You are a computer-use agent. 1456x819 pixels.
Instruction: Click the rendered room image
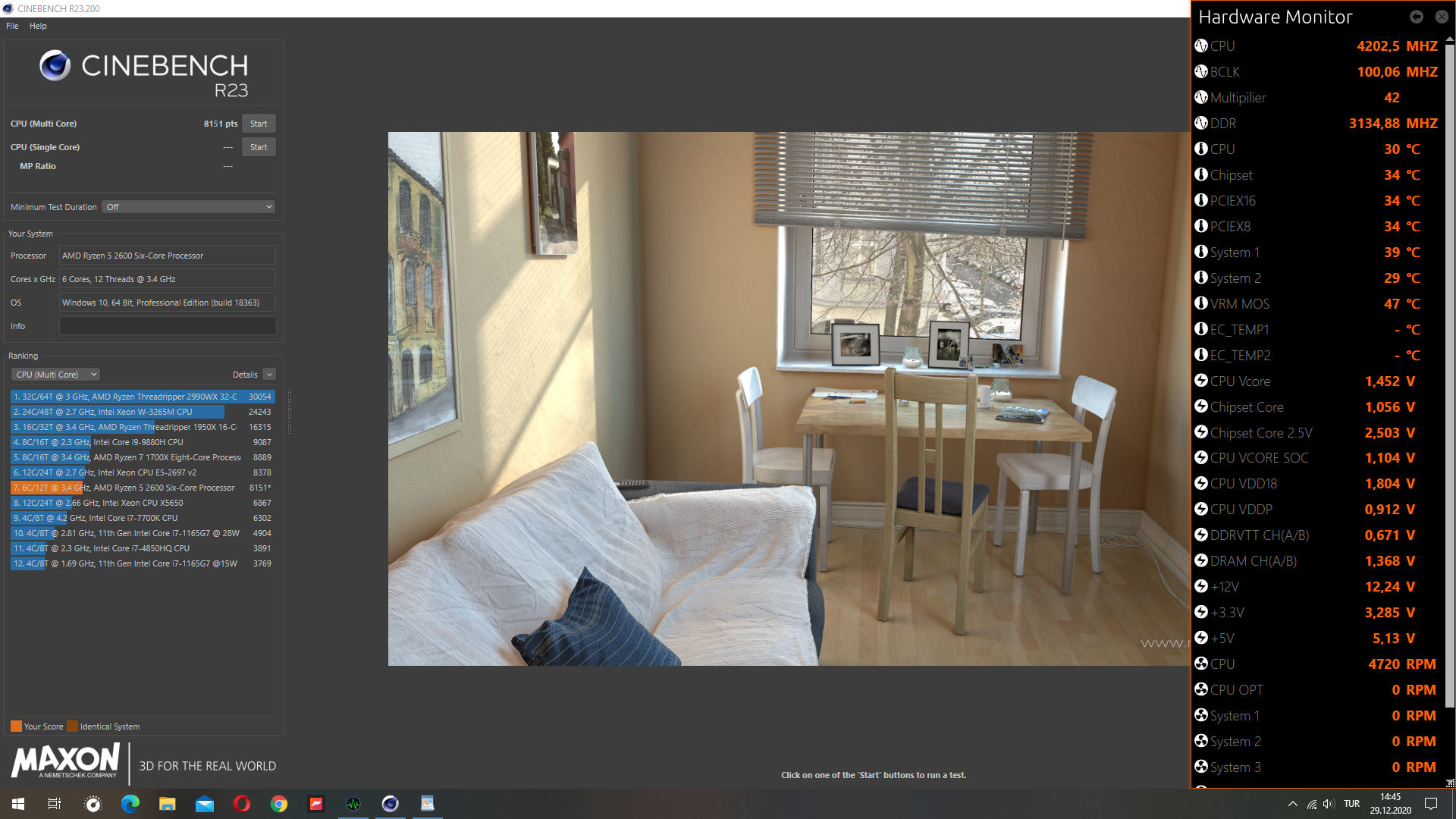789,399
